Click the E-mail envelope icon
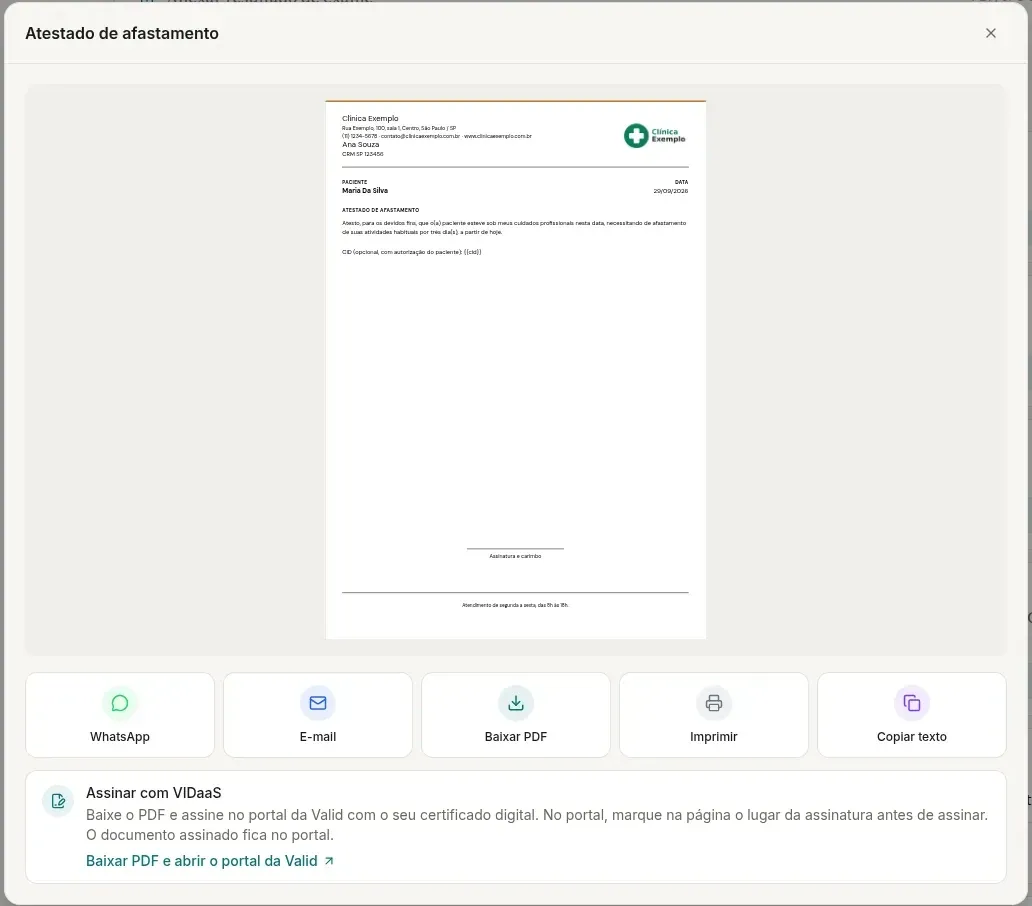This screenshot has width=1032, height=906. [x=318, y=703]
